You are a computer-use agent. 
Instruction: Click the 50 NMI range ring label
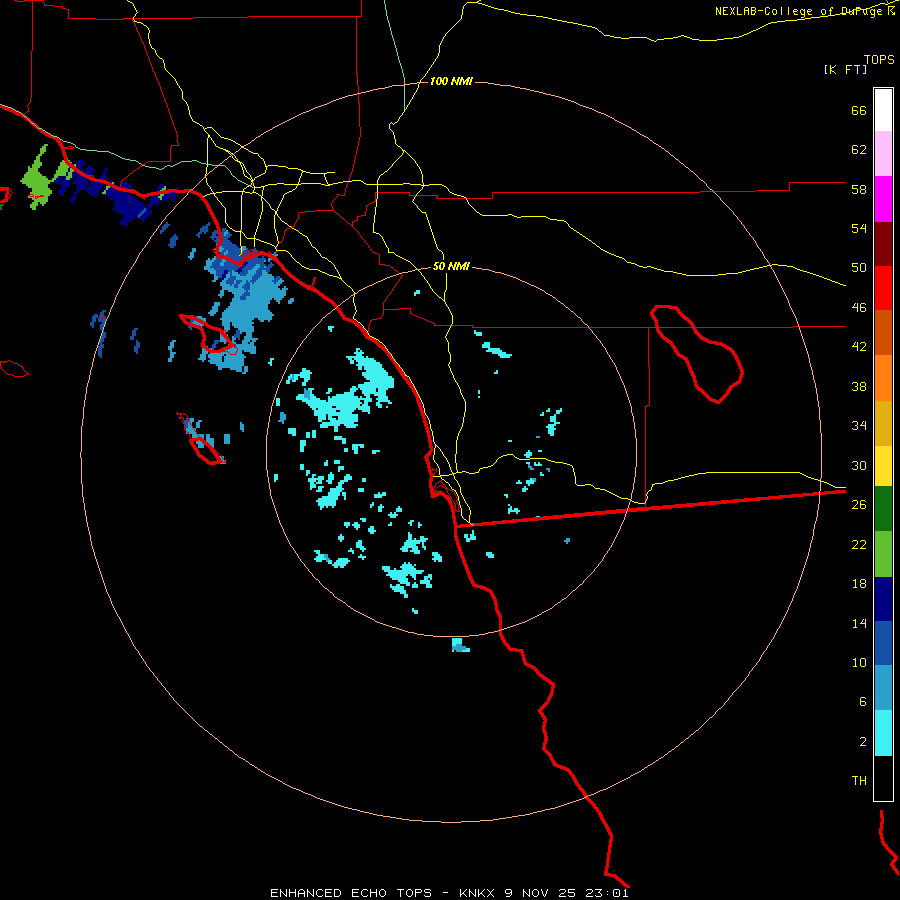451,266
